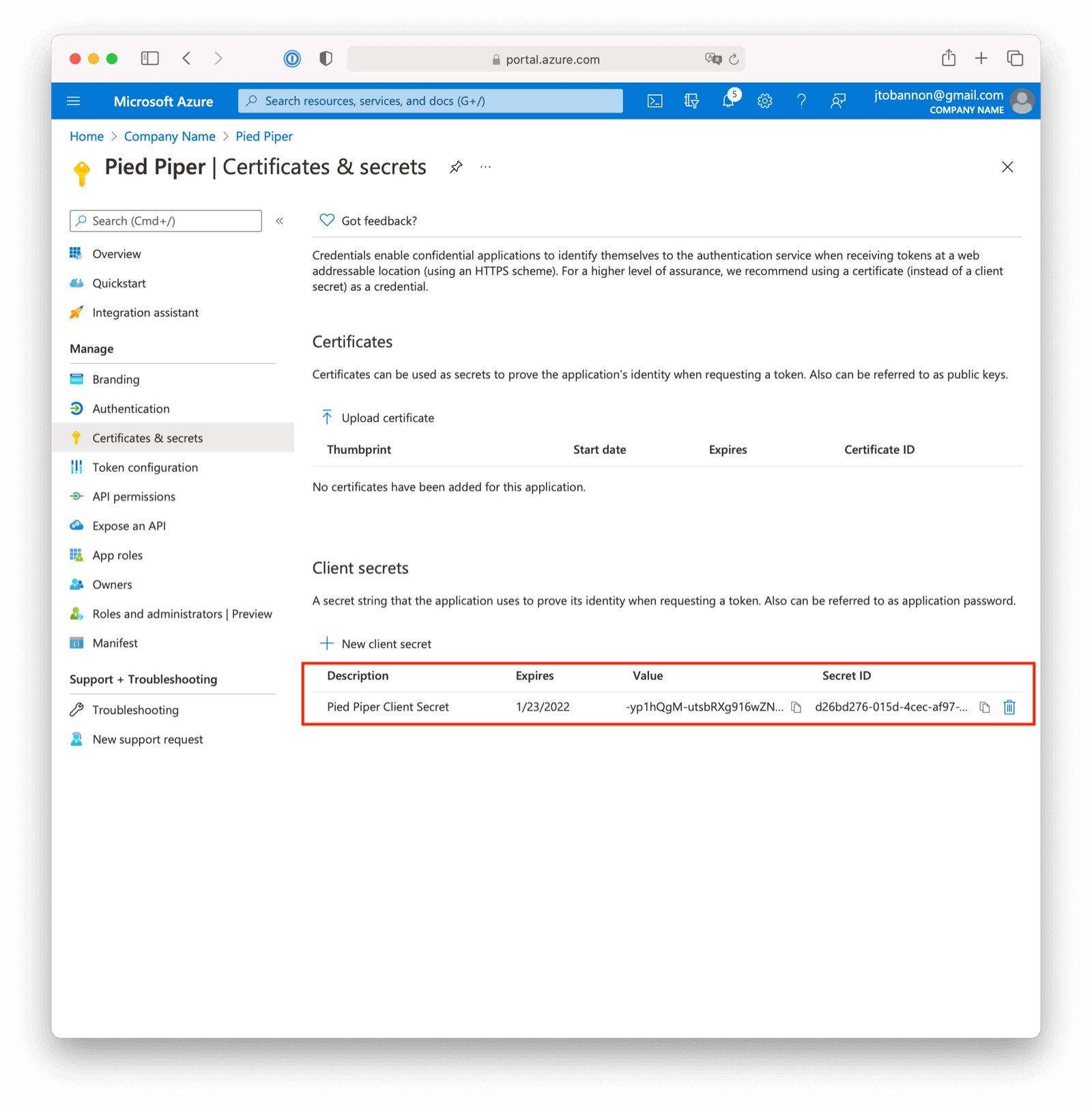Image resolution: width=1092 pixels, height=1106 pixels.
Task: Click the secret value -yp1hQgM-utsbRXg916wZN...
Action: 704,707
